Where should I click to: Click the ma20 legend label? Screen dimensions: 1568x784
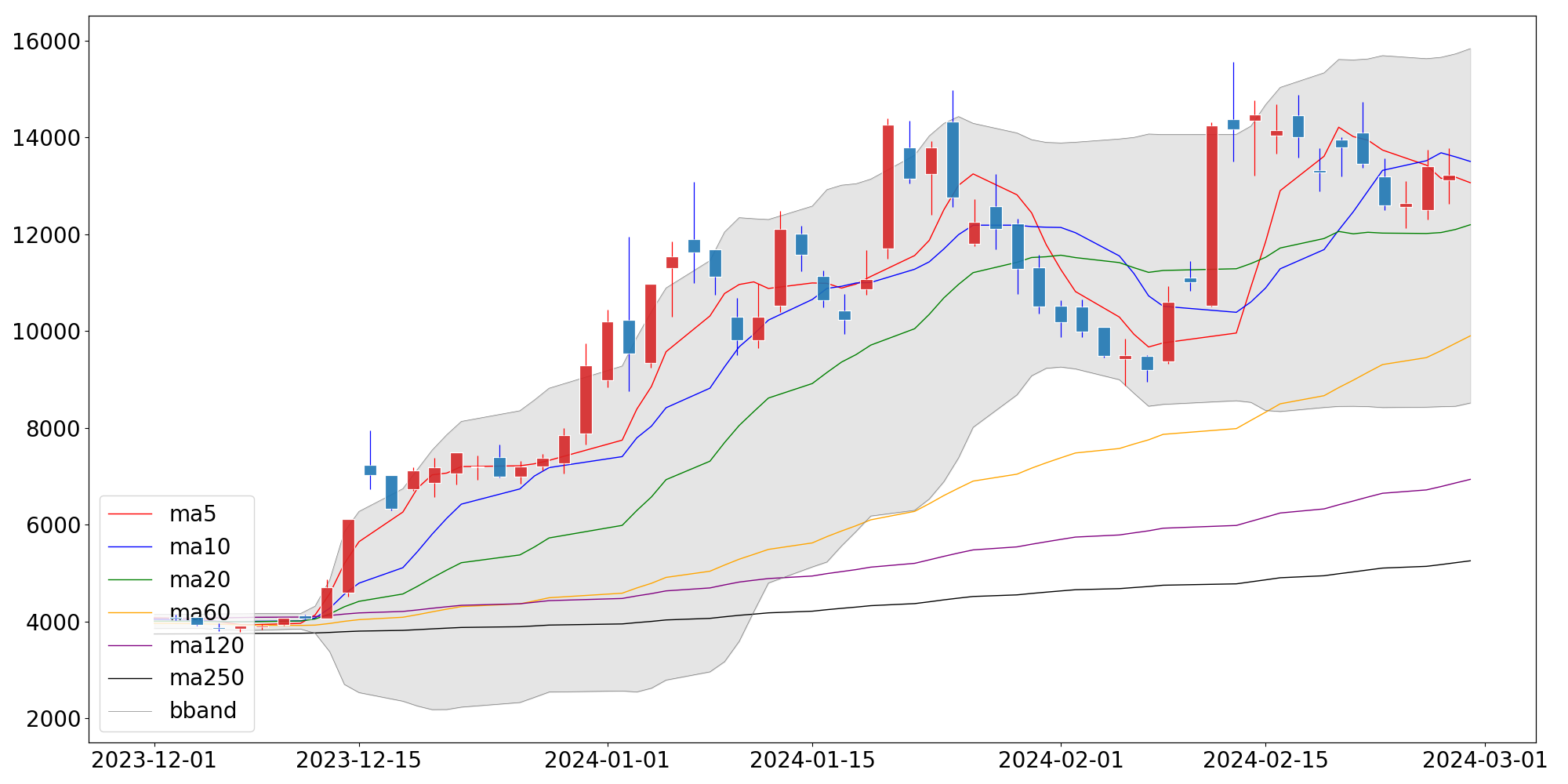200,580
